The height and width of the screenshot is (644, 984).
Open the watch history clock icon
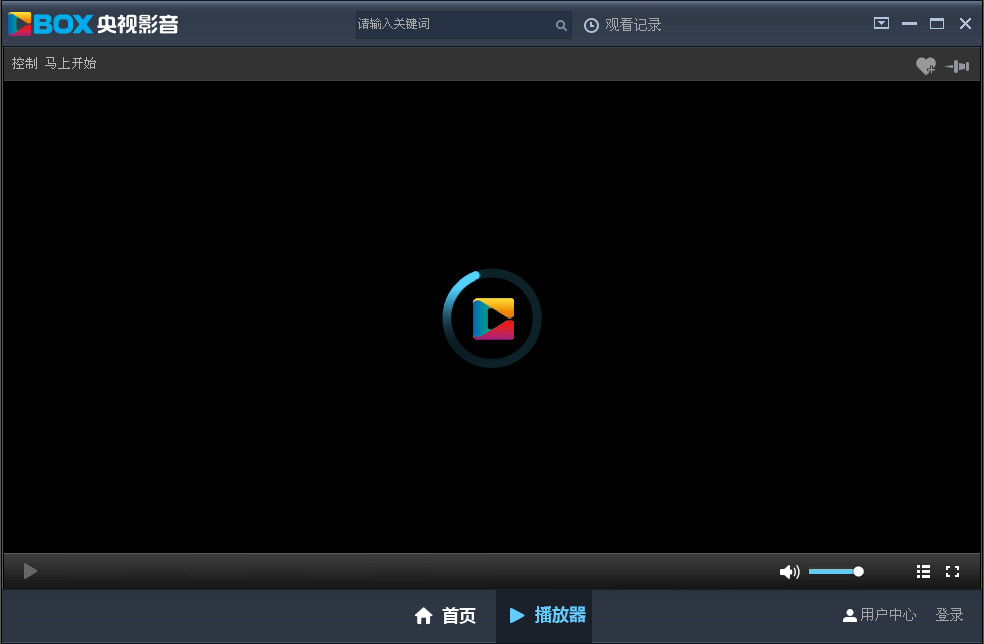coord(591,24)
